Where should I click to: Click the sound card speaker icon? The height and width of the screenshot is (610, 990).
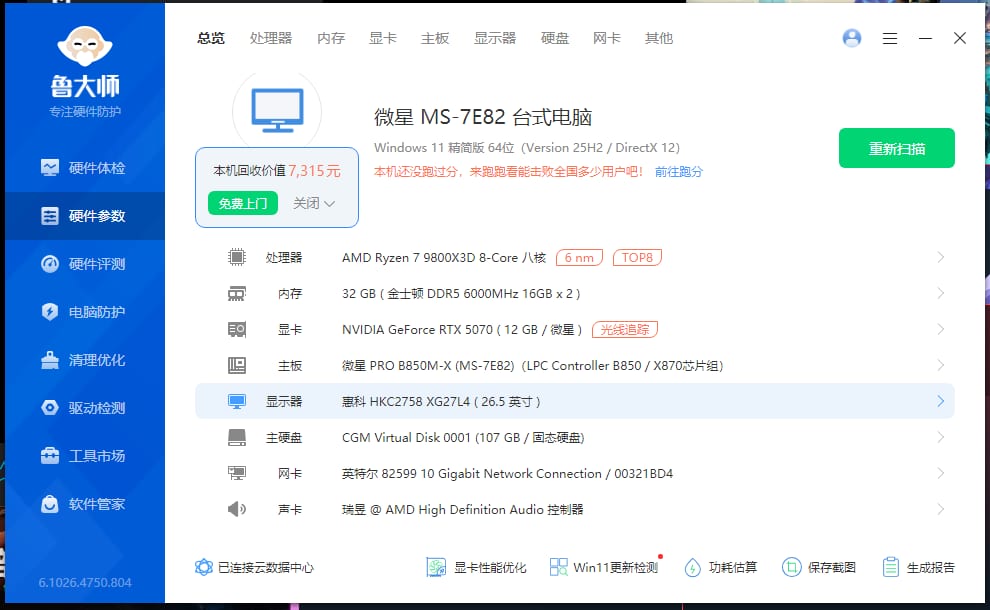(237, 509)
